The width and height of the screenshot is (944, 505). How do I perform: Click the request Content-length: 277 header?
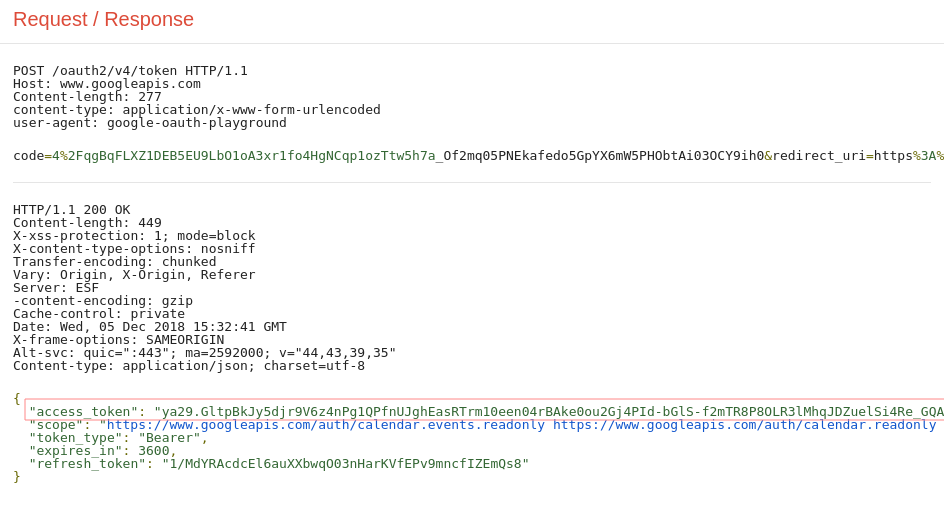point(87,97)
